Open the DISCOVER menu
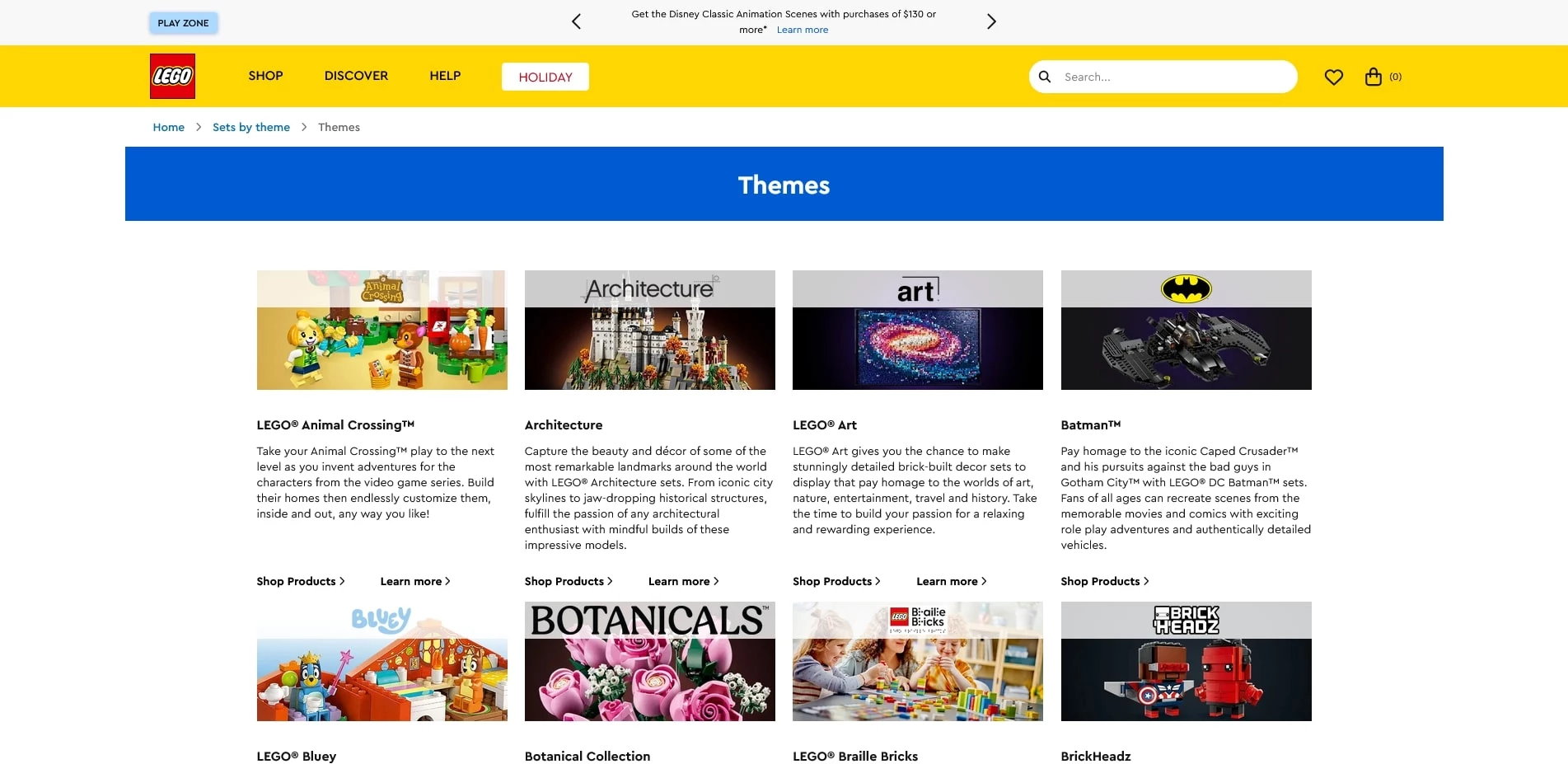Image resolution: width=1568 pixels, height=764 pixels. (356, 76)
